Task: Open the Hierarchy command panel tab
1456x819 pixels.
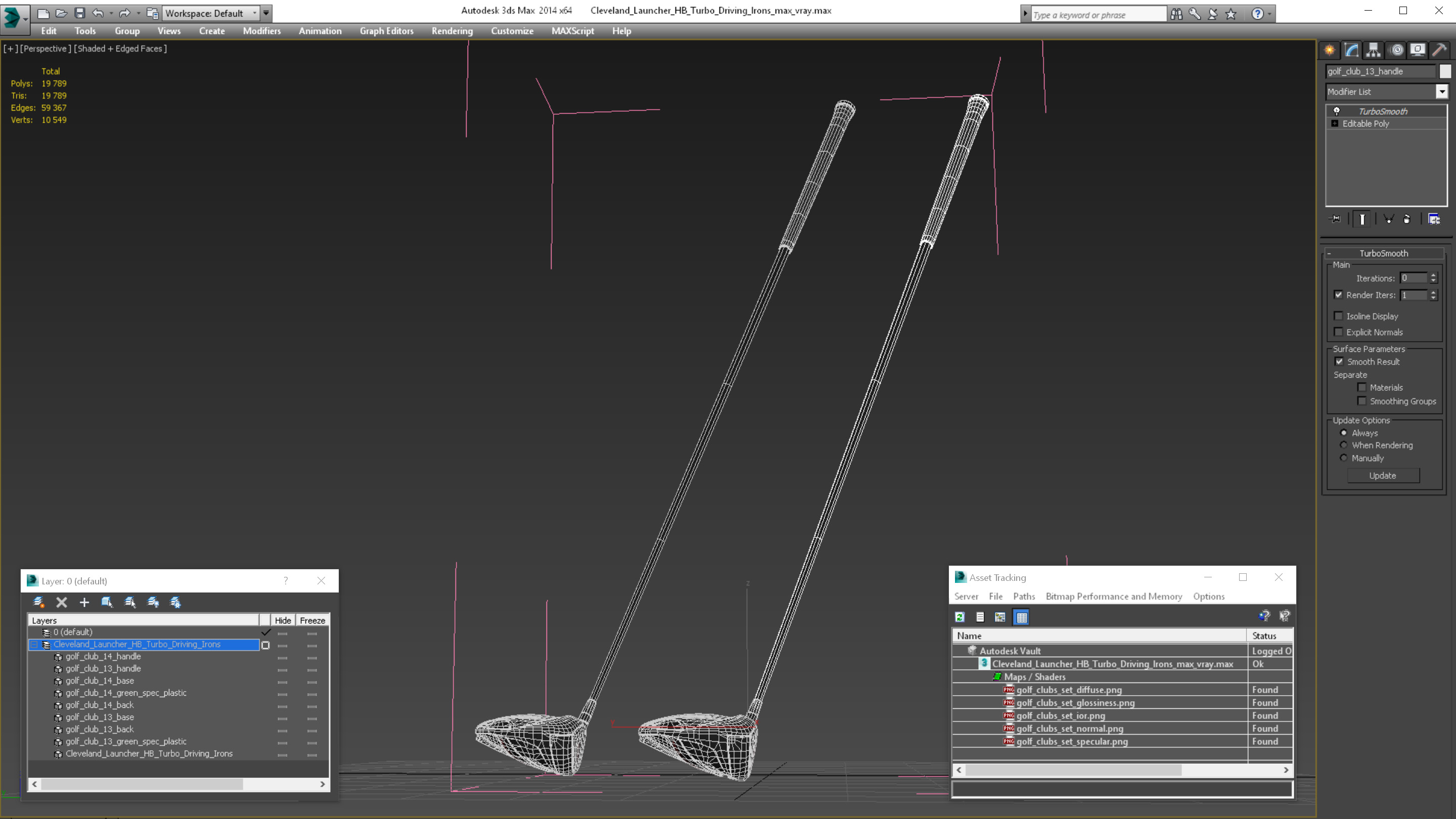Action: [x=1374, y=51]
